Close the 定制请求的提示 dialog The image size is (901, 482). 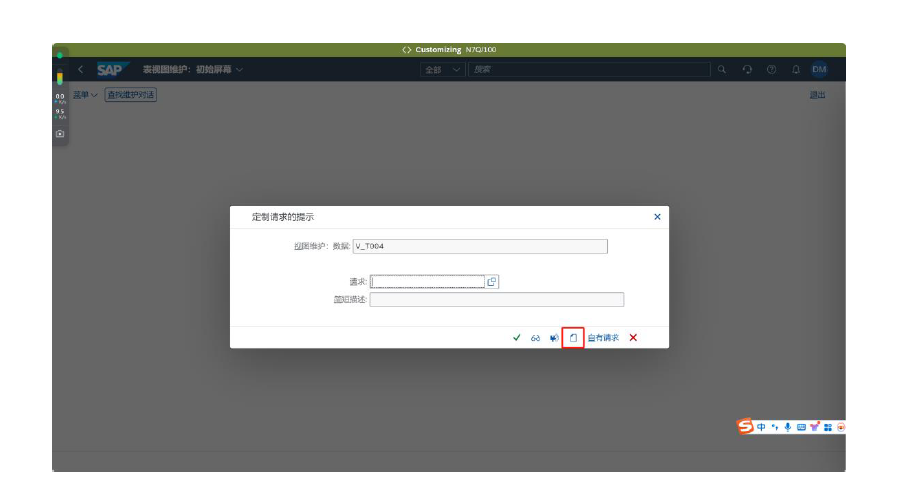[x=657, y=216]
